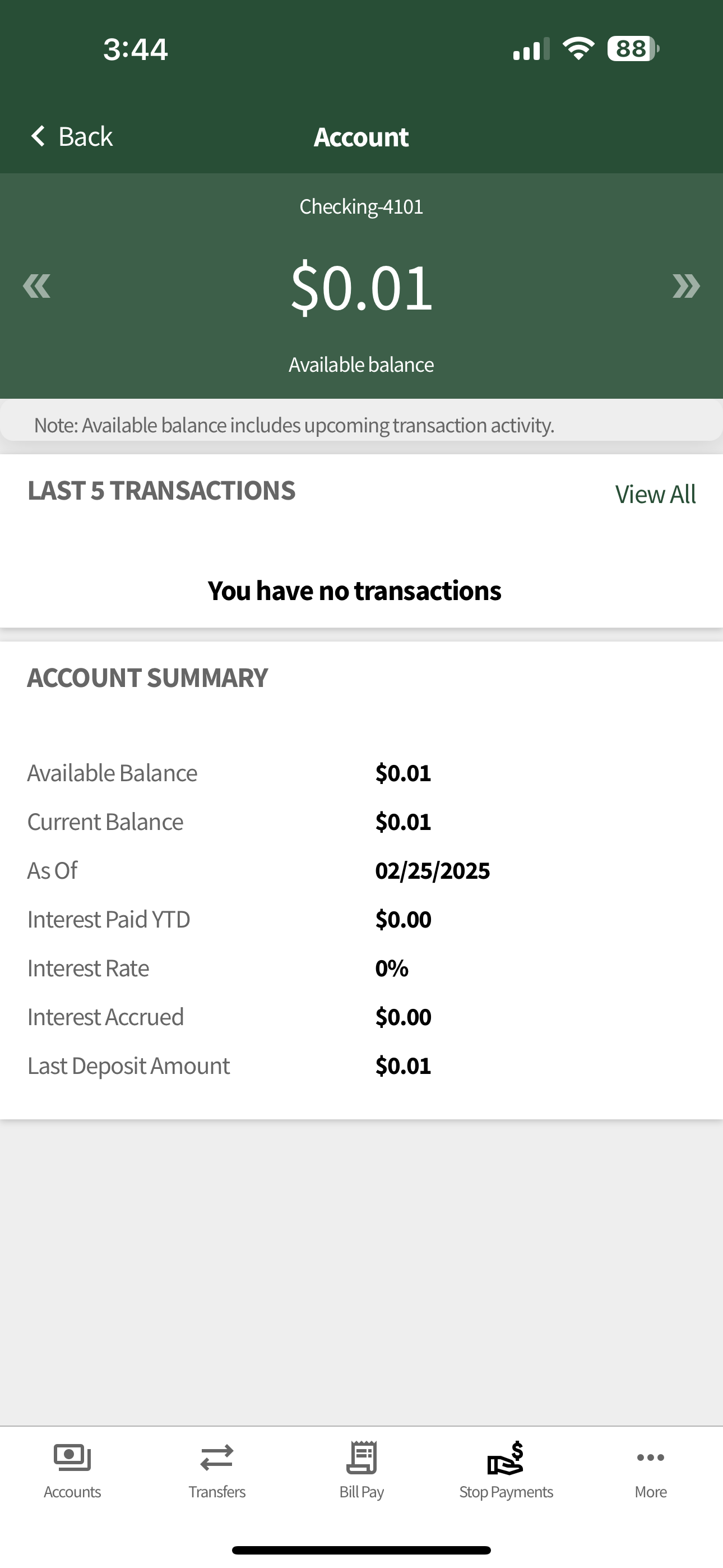Open View All transactions link
The width and height of the screenshot is (723, 1568).
click(x=655, y=494)
